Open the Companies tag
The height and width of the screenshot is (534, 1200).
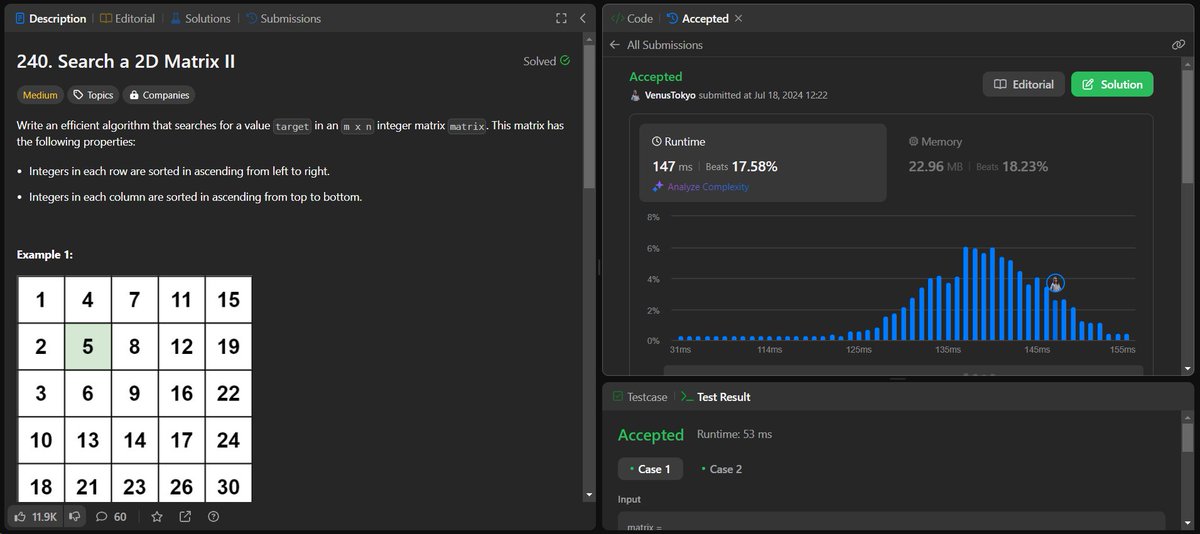(157, 95)
